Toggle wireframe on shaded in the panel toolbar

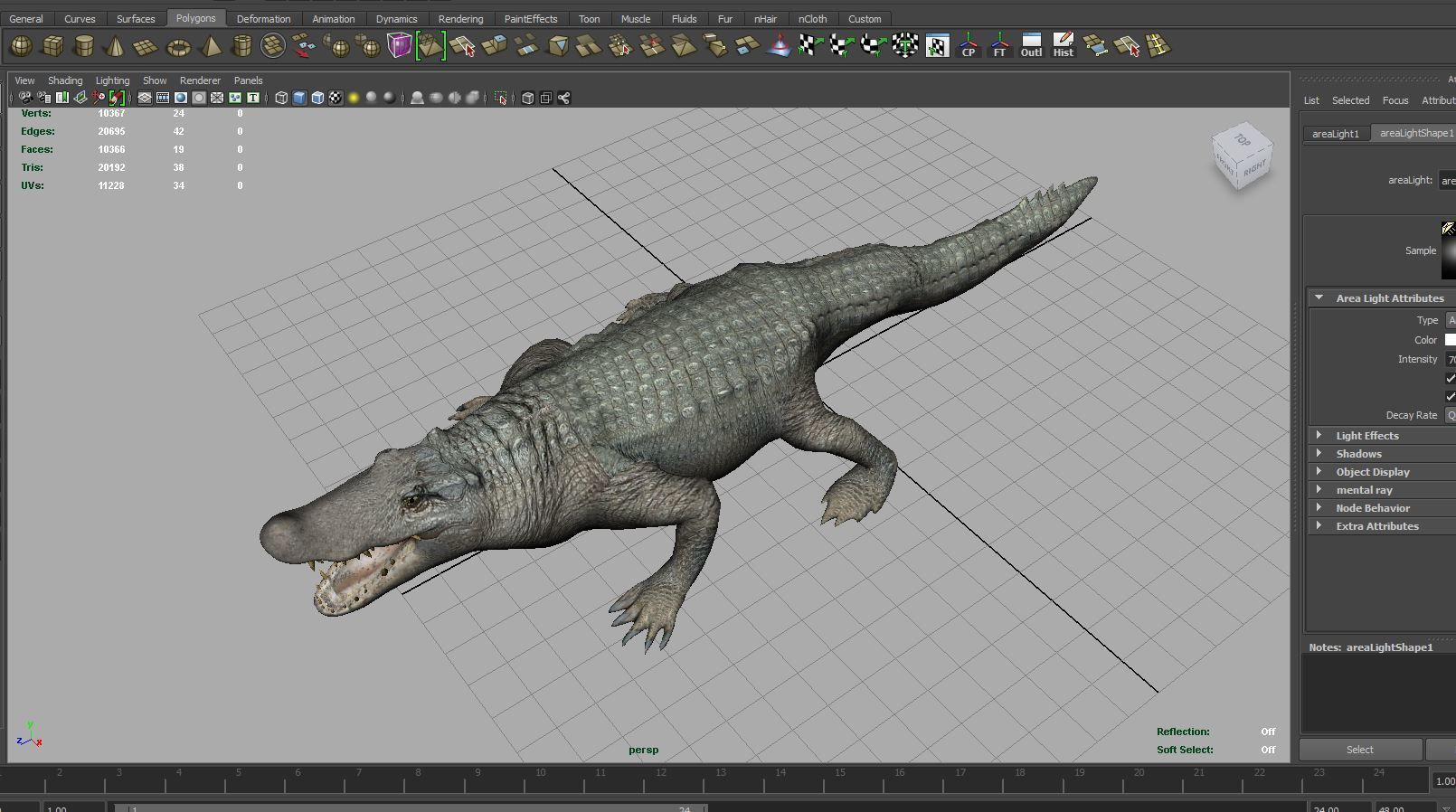[317, 98]
